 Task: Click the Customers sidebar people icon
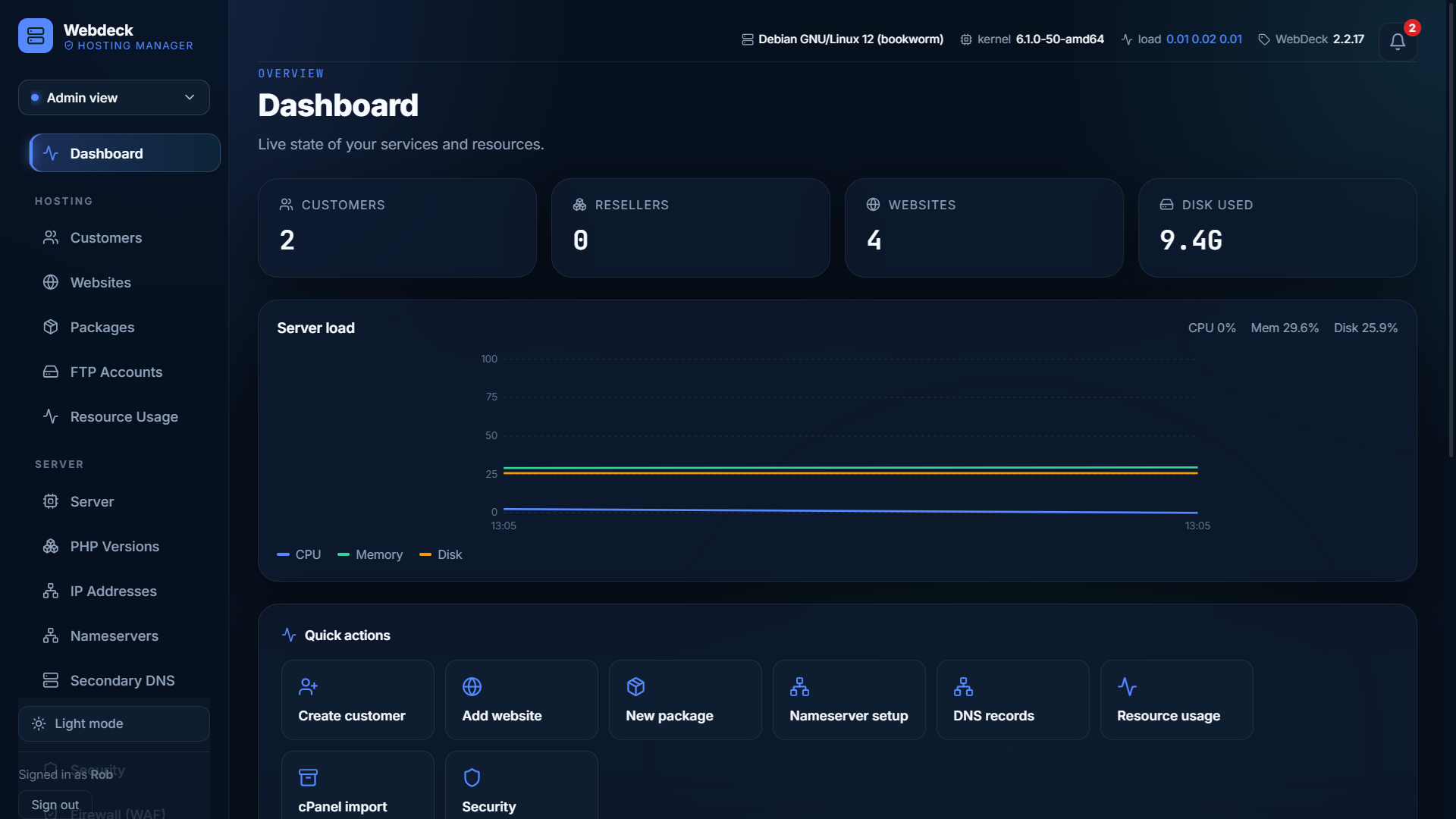click(51, 237)
